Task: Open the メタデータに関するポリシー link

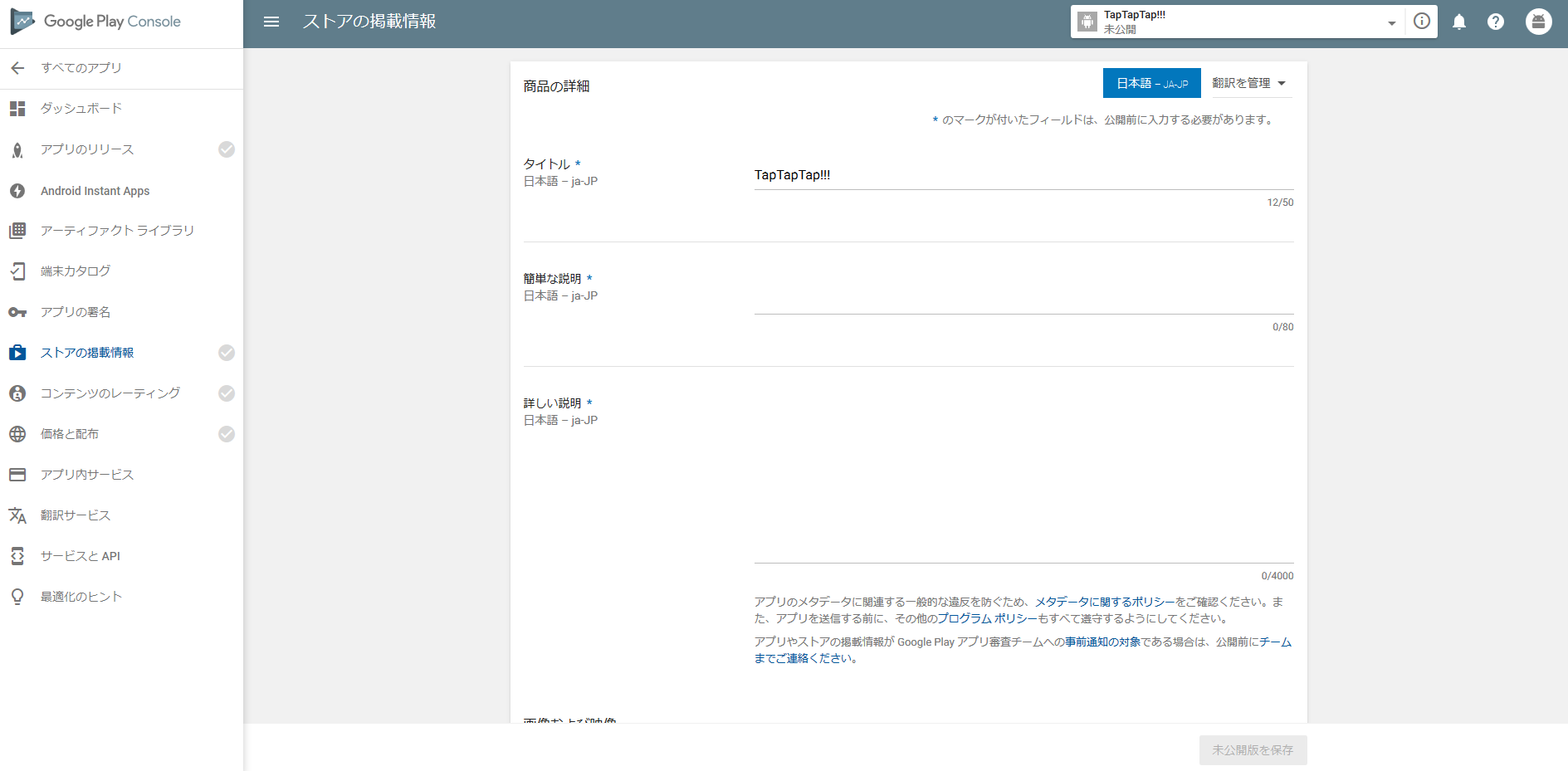Action: point(1105,602)
